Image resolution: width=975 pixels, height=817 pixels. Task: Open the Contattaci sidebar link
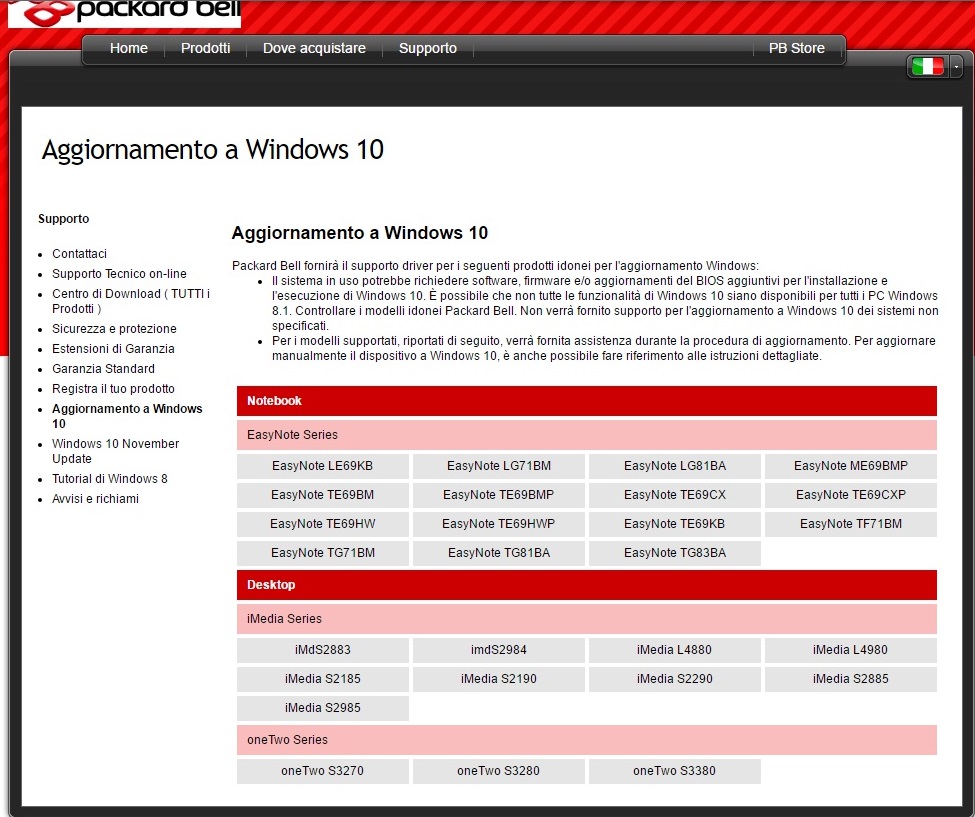click(79, 254)
